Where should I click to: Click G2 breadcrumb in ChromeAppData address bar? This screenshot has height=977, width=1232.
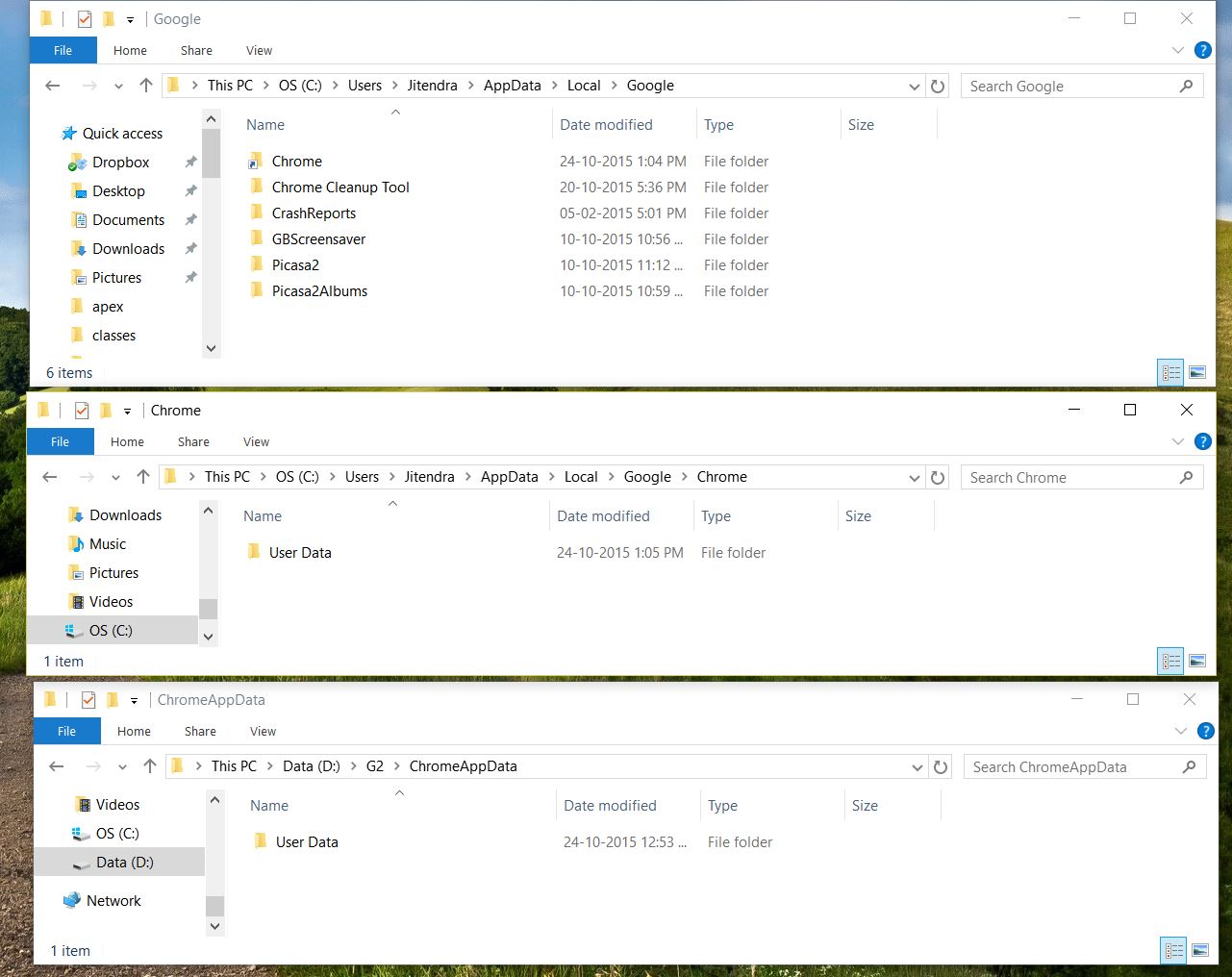coord(375,766)
